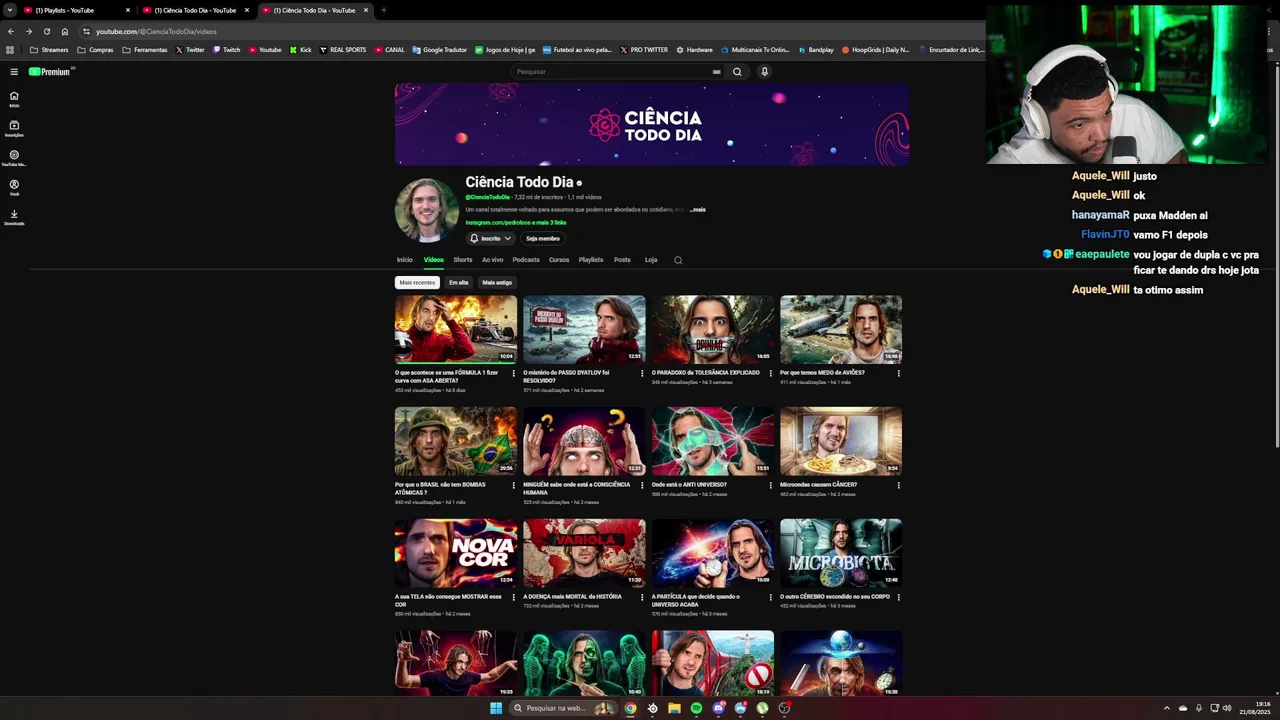This screenshot has height=720, width=1280.
Task: Open instagram.com/pedroloos links
Action: coord(515,222)
